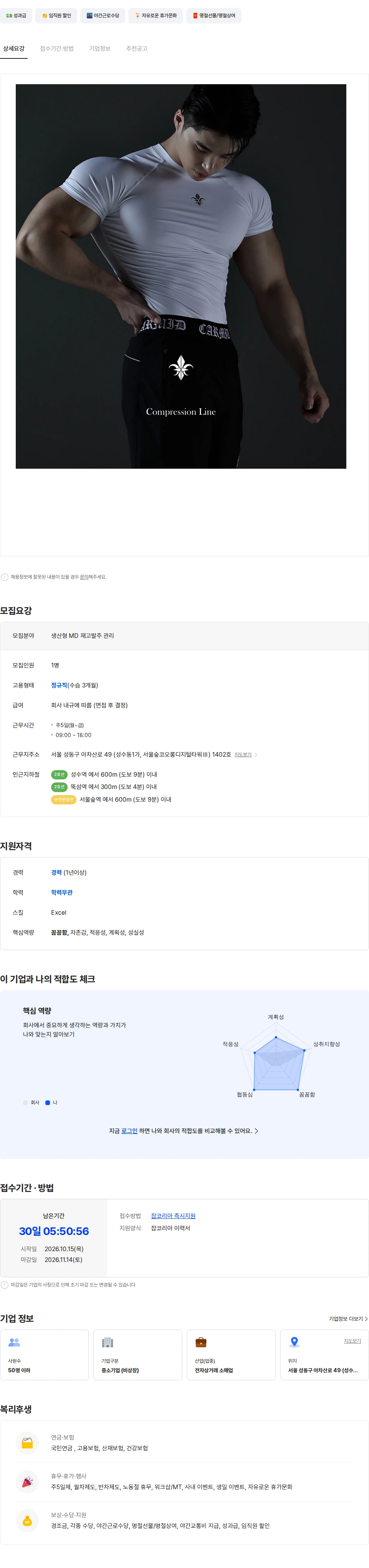
Task: Click the 50명 이하 text
Action: (x=19, y=1371)
